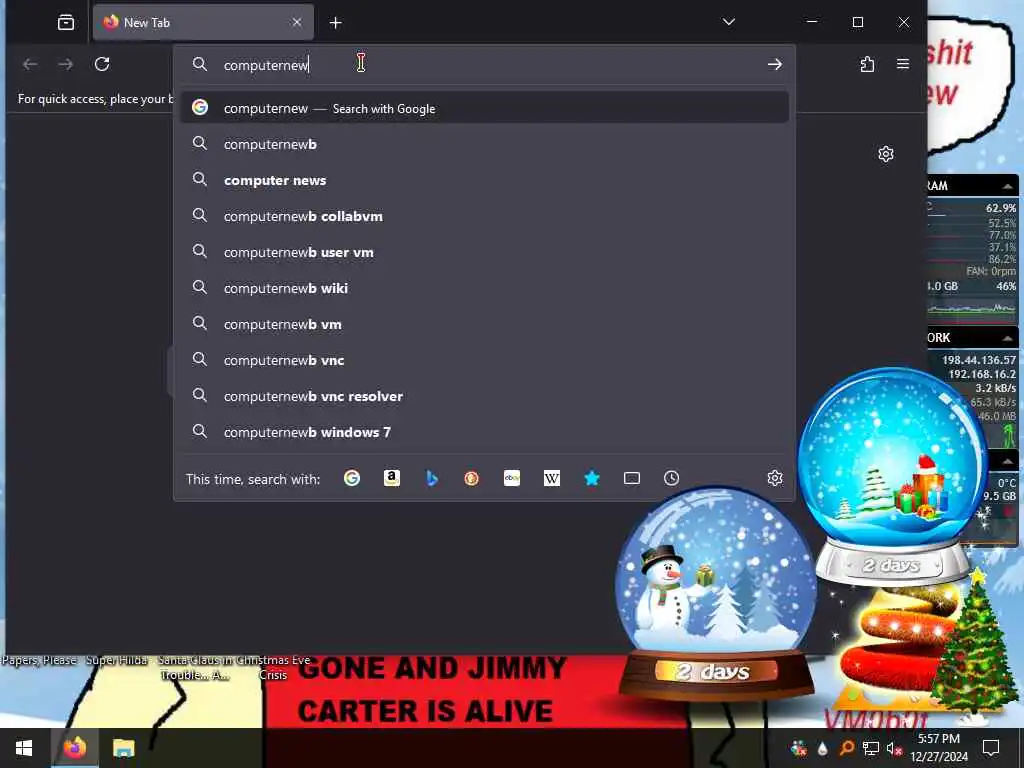Open the taskbar clock showing 5:57 PM
The width and height of the screenshot is (1024, 768).
(x=939, y=748)
